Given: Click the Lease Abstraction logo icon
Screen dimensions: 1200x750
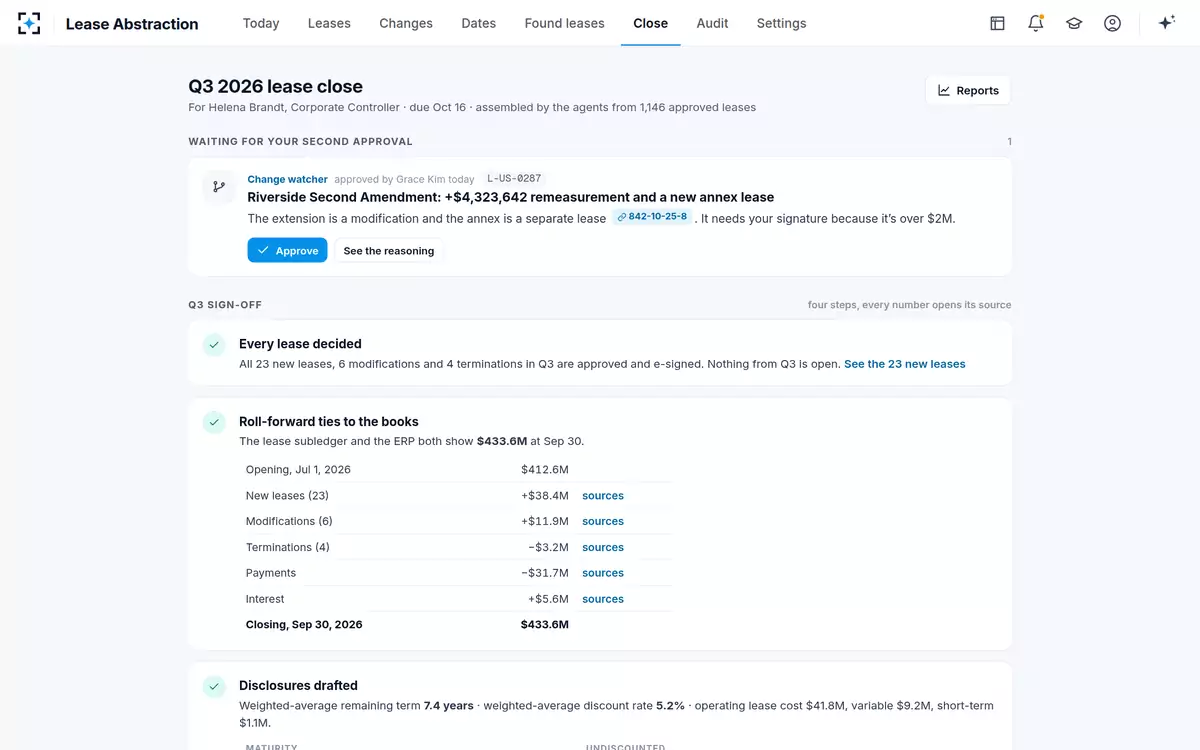Looking at the screenshot, I should (x=29, y=23).
